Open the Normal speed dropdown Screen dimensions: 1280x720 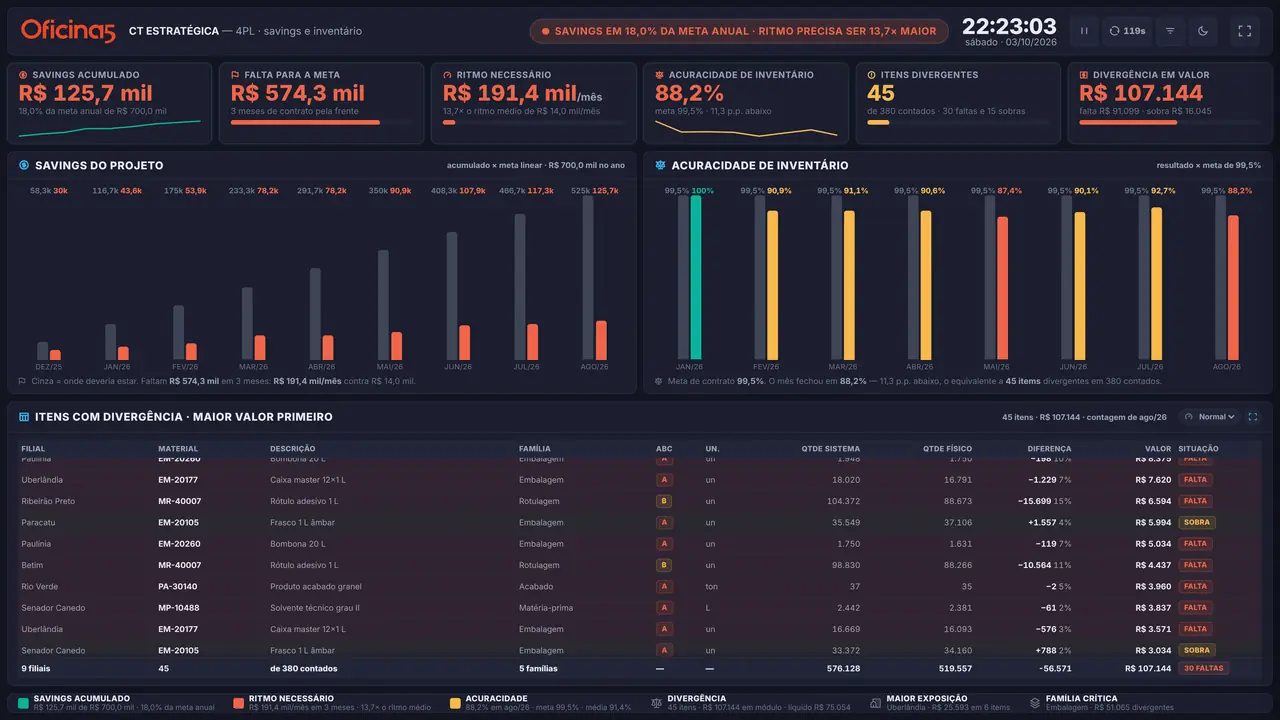[x=1209, y=417]
